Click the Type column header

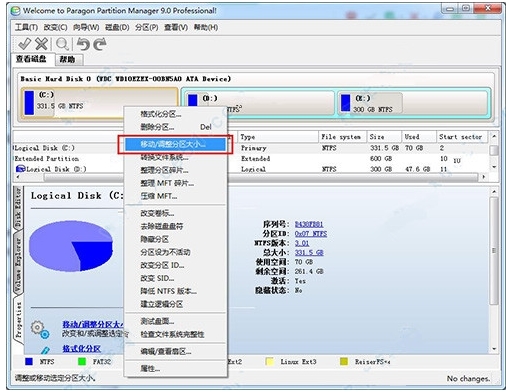point(278,137)
